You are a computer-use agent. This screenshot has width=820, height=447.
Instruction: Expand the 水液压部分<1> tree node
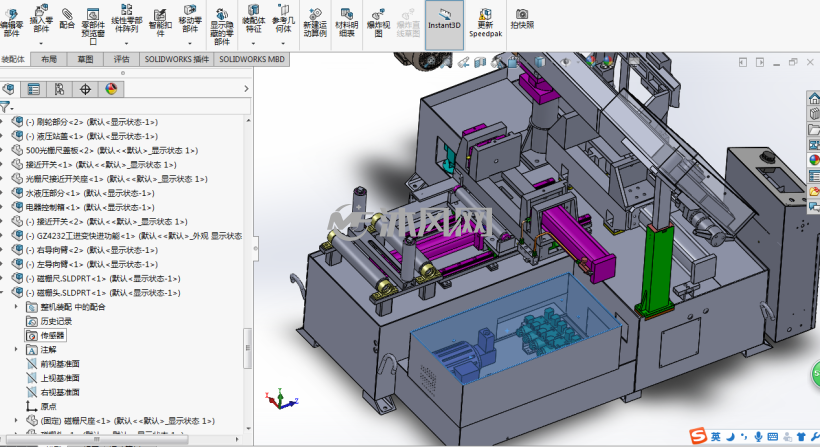[2, 193]
